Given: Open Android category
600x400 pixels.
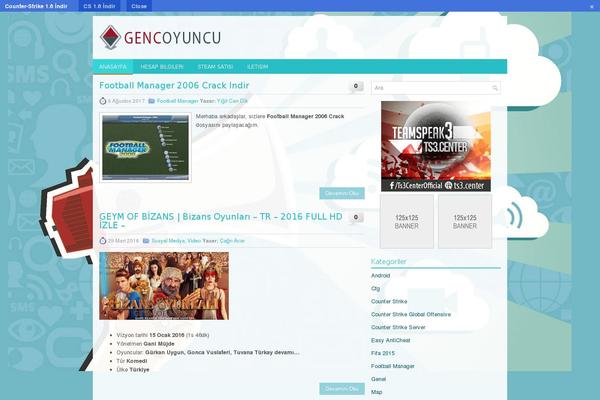Looking at the screenshot, I should 380,276.
